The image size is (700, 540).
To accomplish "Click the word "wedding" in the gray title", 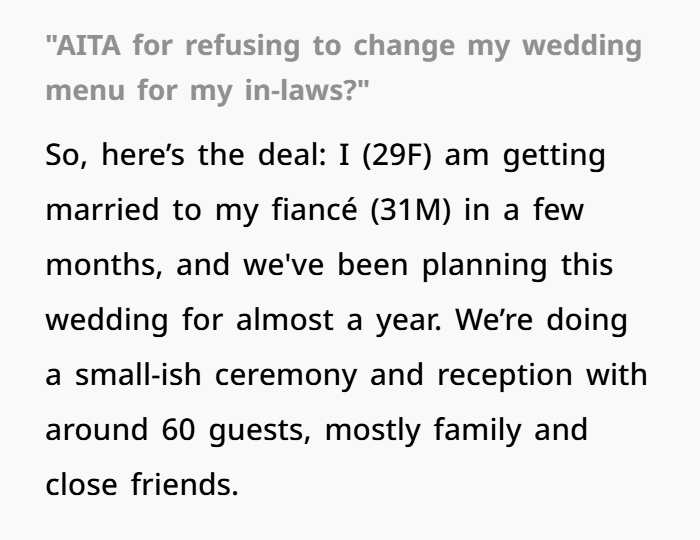I will tap(582, 46).
